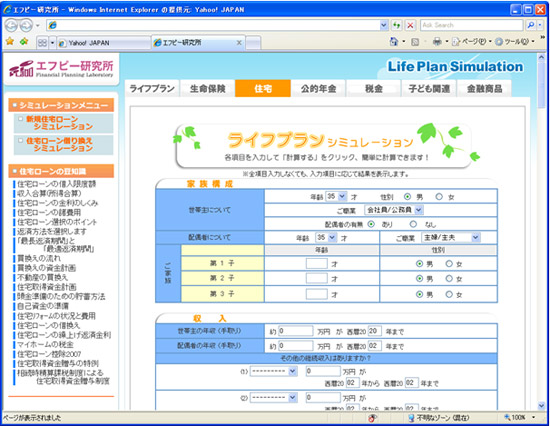
Task: Click the 世帯主の年収 amount field
Action: pos(296,331)
